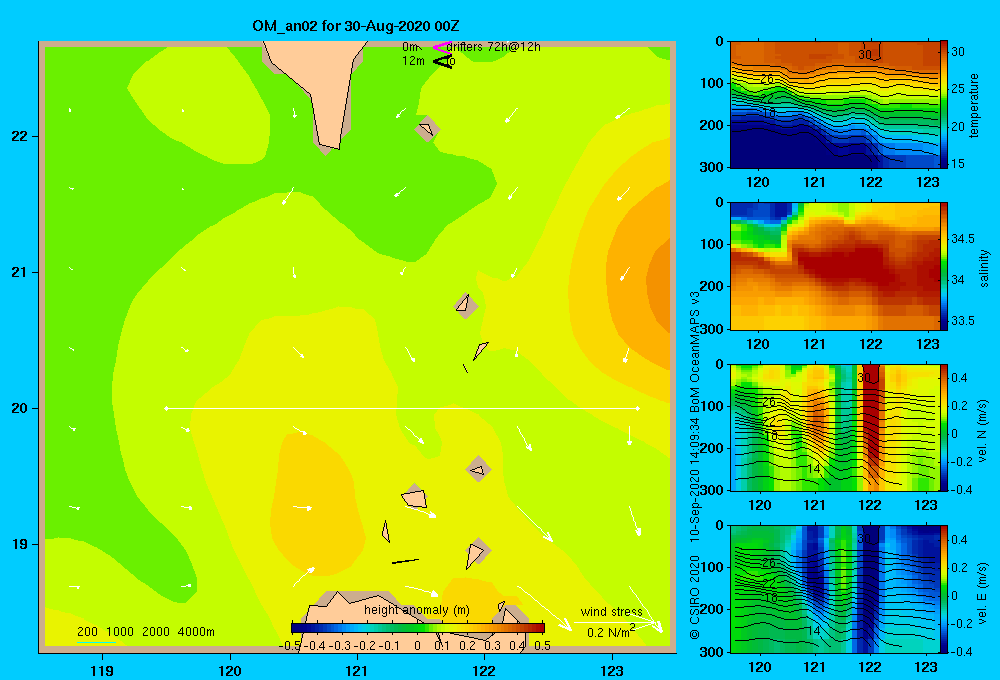The width and height of the screenshot is (1000, 680).
Task: Click the '4000m' depth contour legend entry
Action: coord(196,632)
